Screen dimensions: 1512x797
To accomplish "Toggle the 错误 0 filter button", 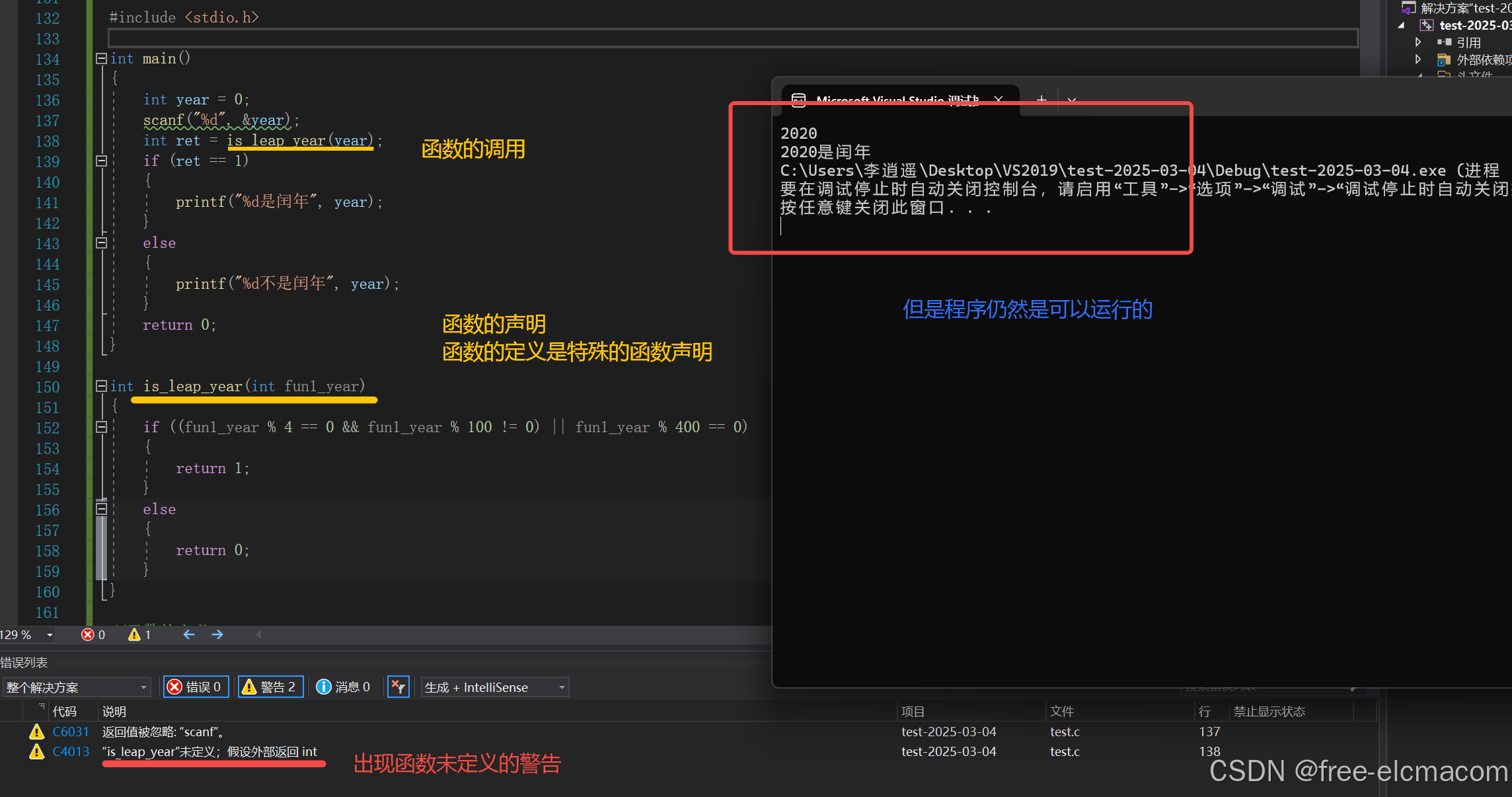I will point(196,687).
